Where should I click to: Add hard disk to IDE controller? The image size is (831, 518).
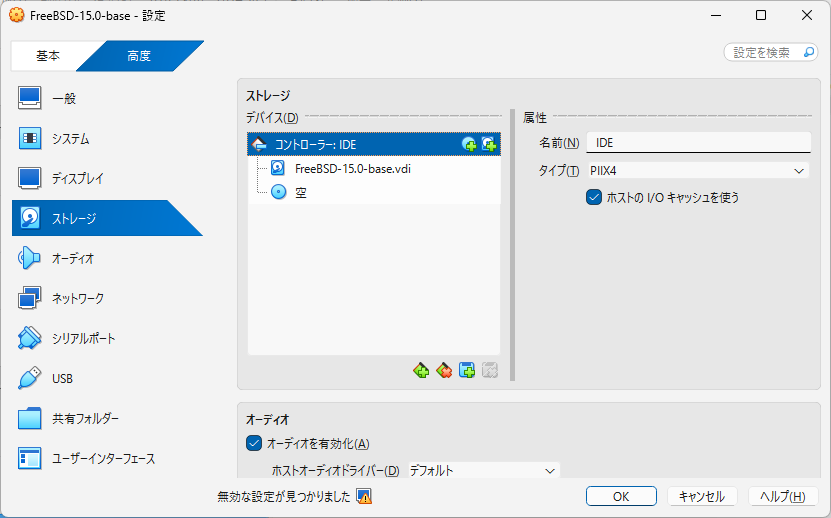tap(489, 144)
